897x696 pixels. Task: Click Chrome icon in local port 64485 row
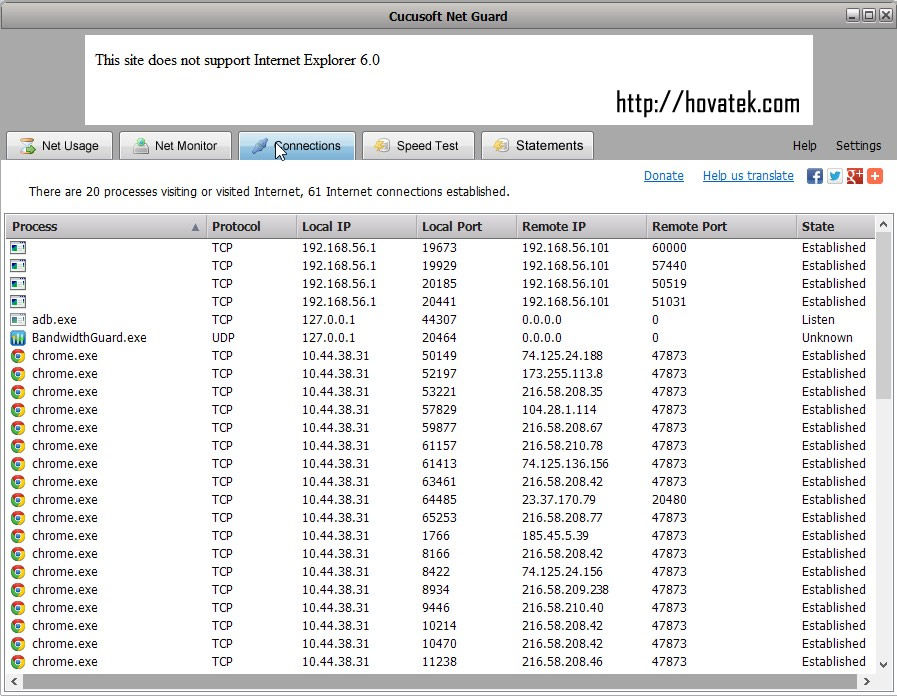click(x=18, y=500)
